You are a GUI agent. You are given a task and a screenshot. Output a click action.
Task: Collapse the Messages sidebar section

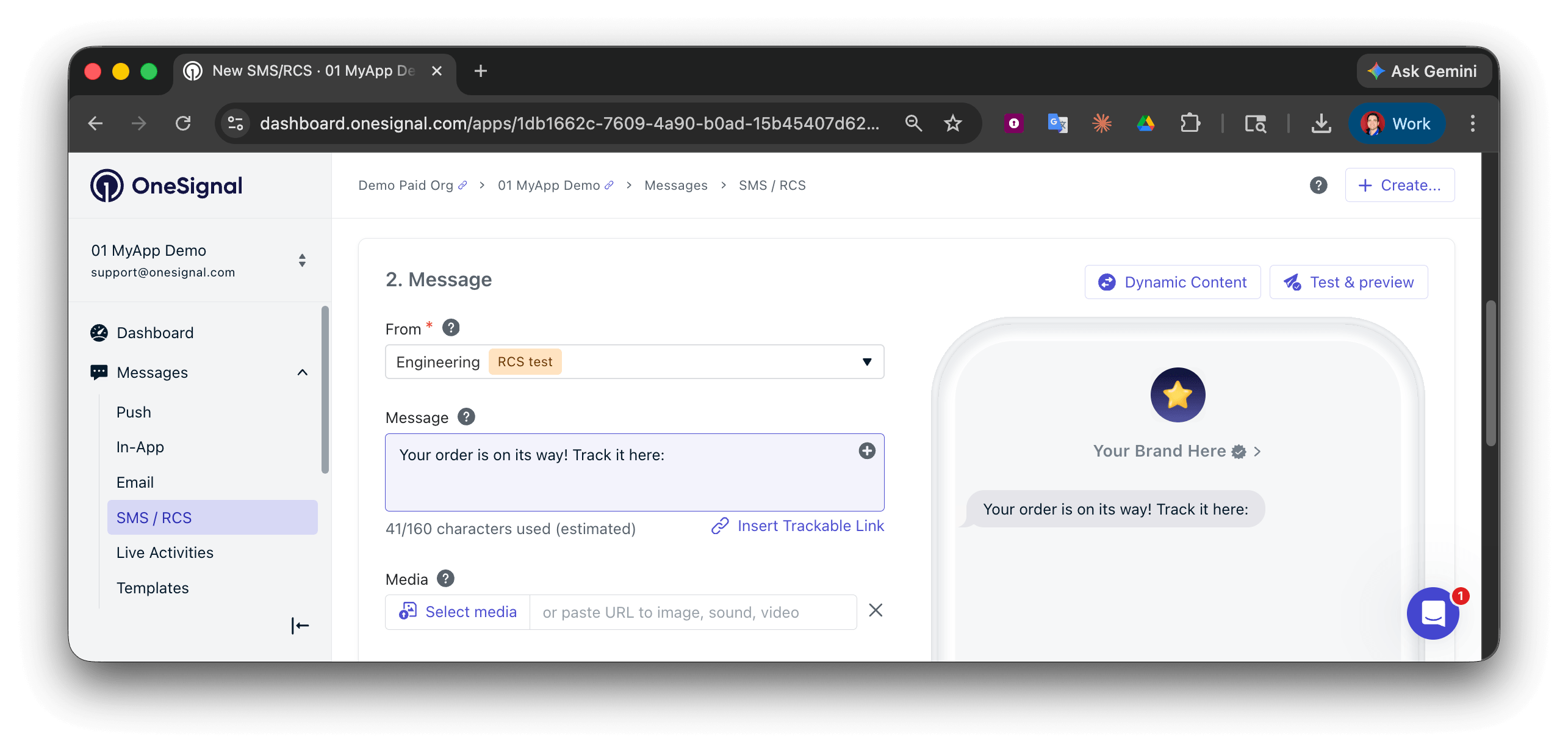pos(302,372)
